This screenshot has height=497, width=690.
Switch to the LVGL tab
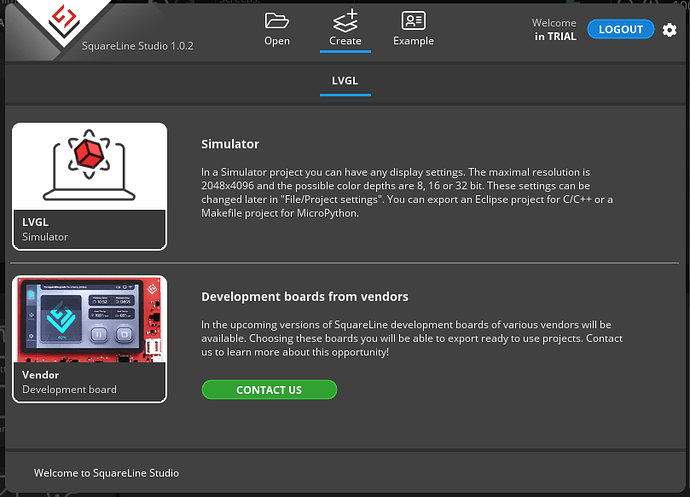click(345, 81)
